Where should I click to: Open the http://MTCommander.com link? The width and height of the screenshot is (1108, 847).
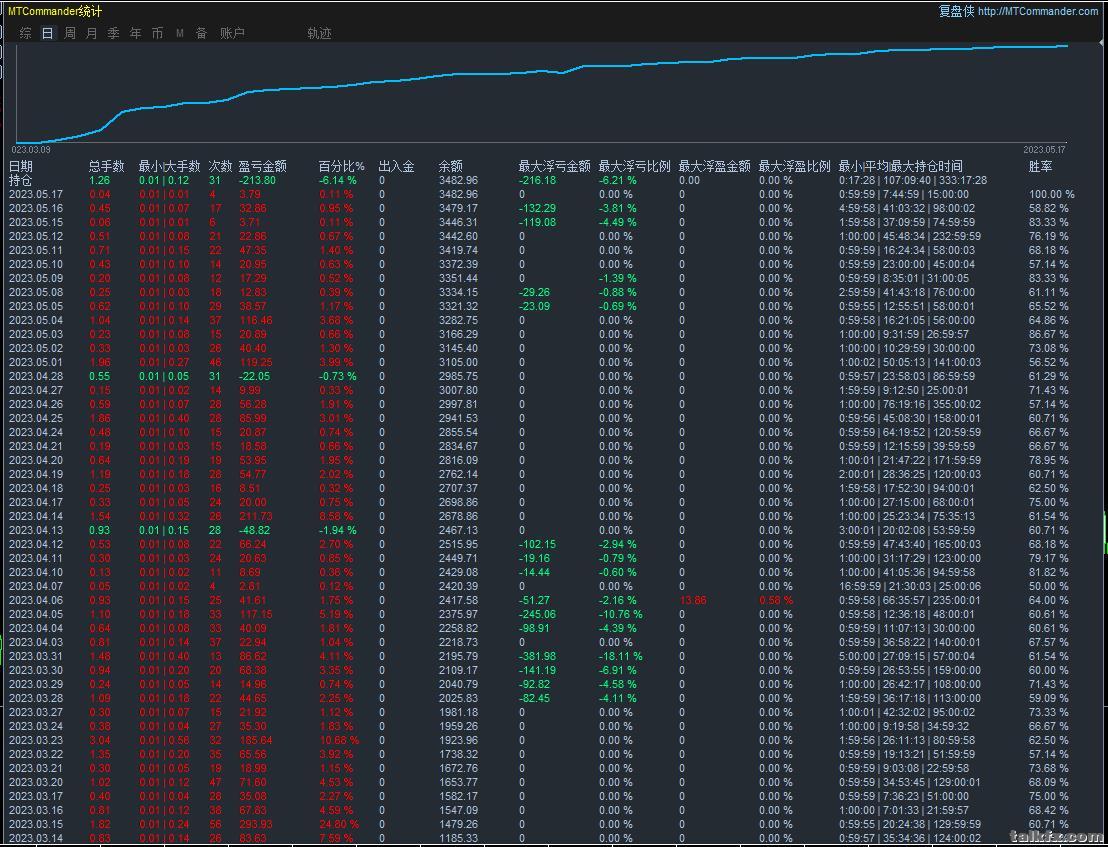click(1037, 11)
